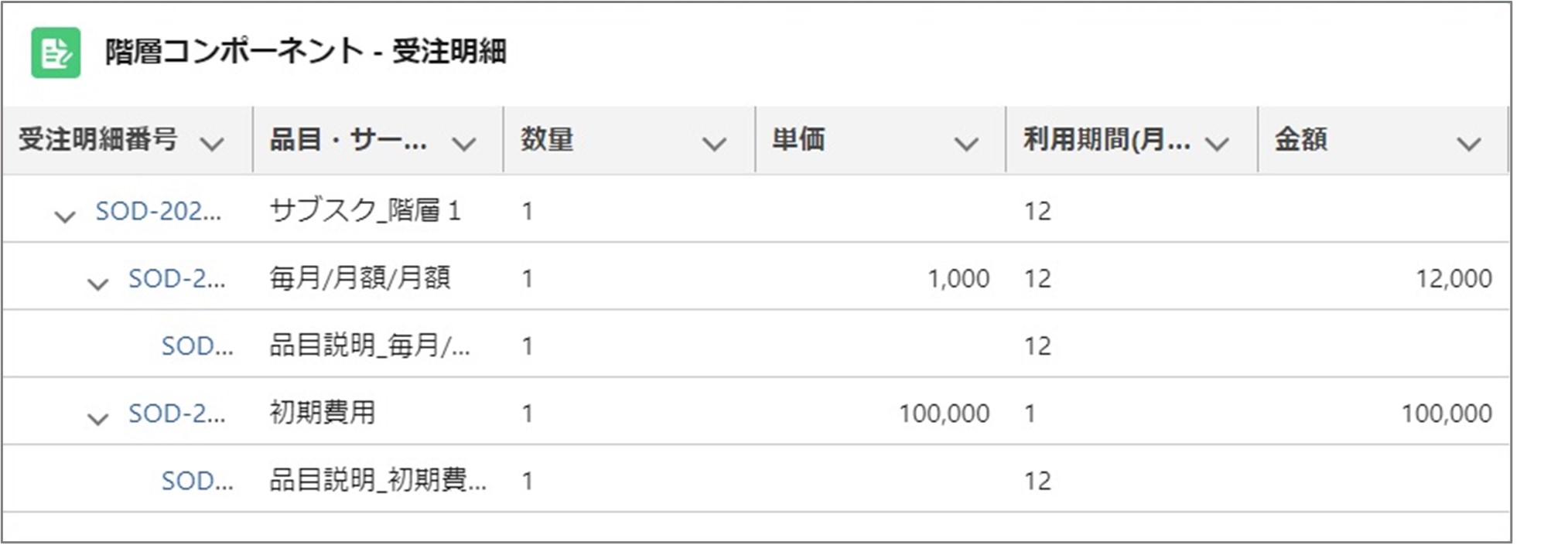The image size is (1568, 548).
Task: Collapse the サブスク_階層1 top-level row
Action: point(65,216)
